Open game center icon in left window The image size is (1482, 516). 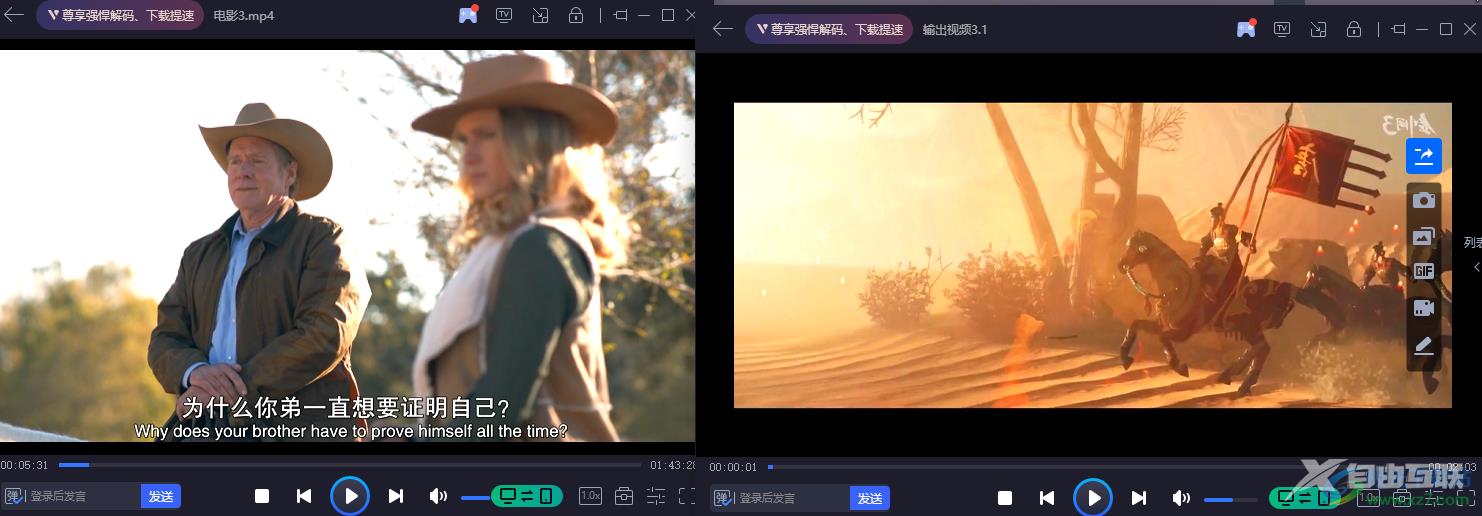(x=468, y=15)
